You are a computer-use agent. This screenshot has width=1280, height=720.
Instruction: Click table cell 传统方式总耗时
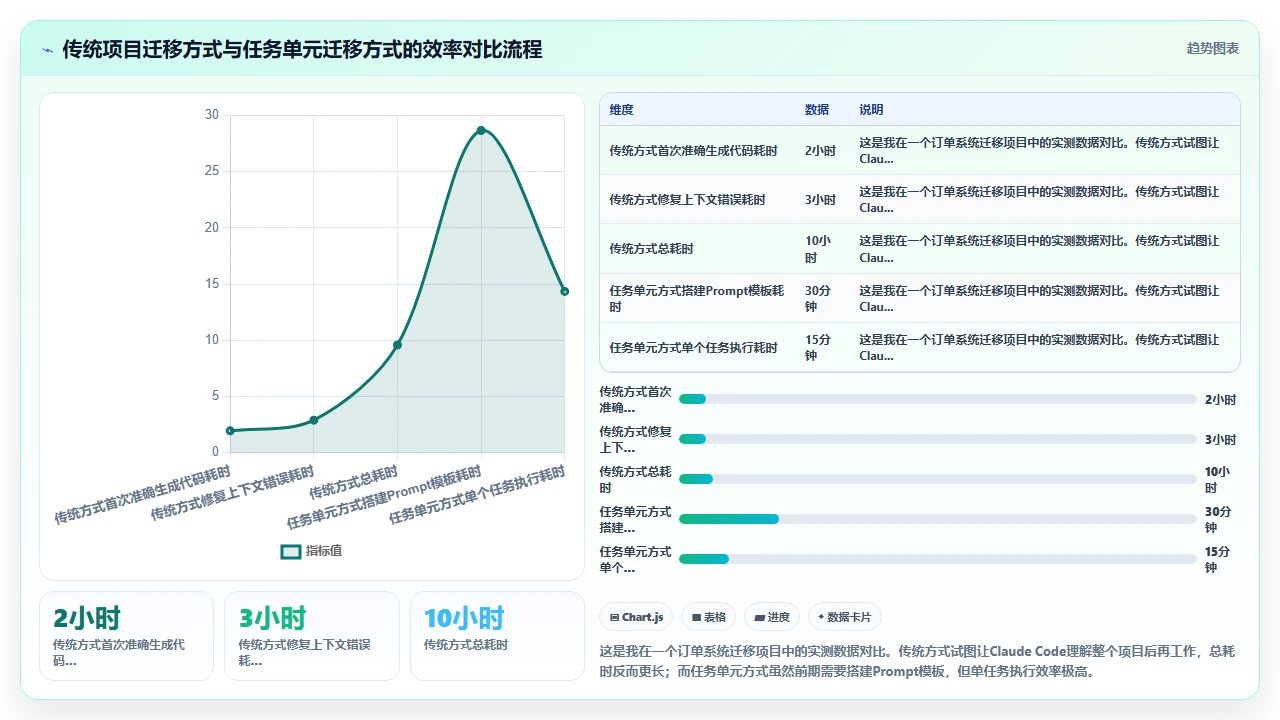pos(651,249)
